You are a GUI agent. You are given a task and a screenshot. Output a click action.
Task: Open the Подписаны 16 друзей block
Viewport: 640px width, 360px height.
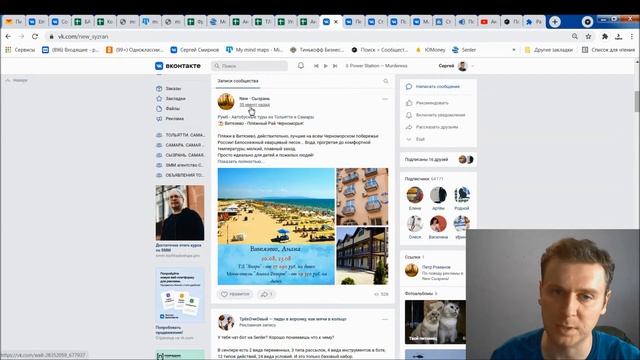438,160
